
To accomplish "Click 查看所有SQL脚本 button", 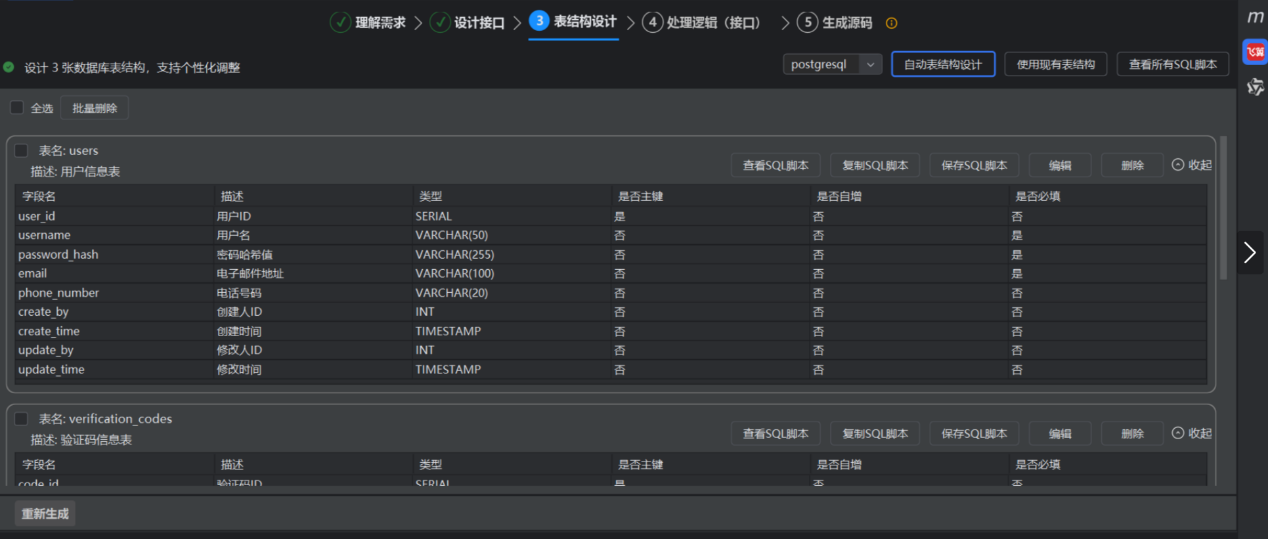I will 1173,65.
